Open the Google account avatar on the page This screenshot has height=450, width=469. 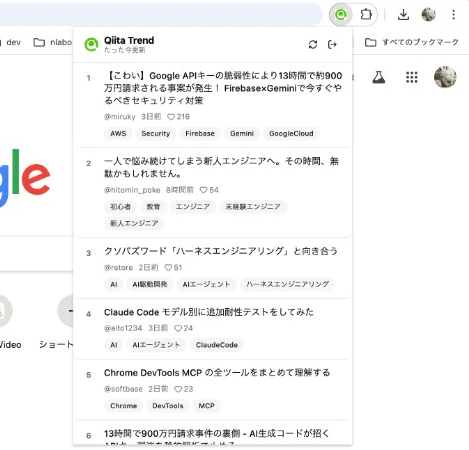coord(445,77)
